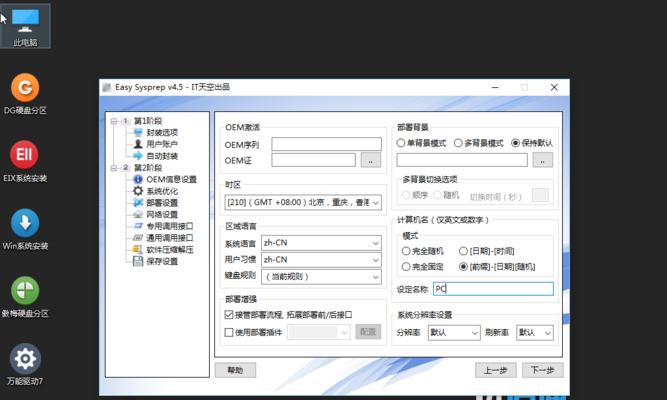This screenshot has width=667, height=400.
Task: Collapse the 第2阶段 tree node
Action: coord(114,168)
